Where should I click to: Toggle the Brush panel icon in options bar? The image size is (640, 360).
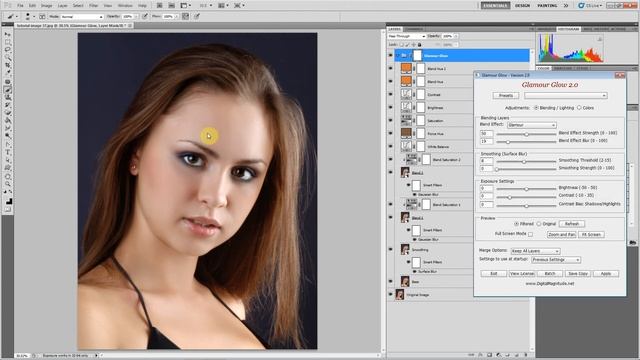coord(42,17)
